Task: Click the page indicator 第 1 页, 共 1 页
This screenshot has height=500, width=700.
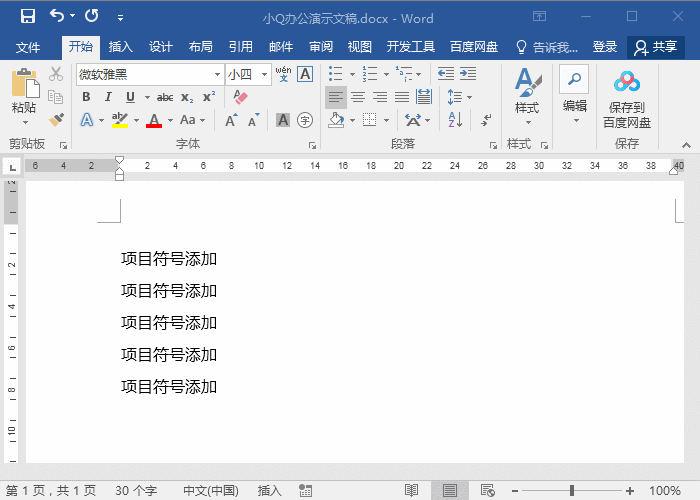Action: pyautogui.click(x=51, y=491)
